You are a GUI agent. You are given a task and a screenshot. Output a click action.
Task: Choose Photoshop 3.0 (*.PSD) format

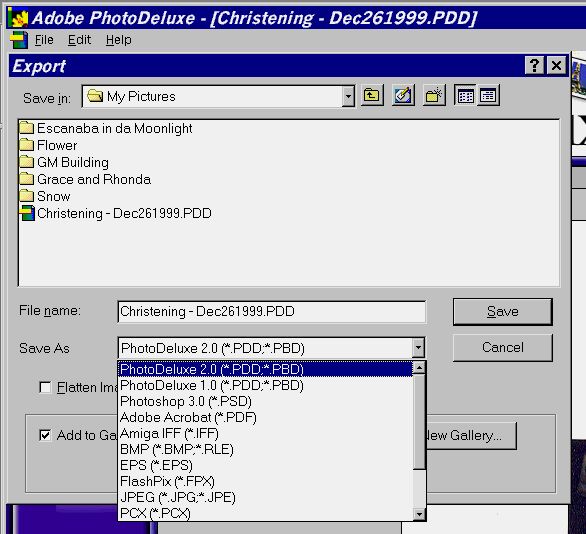(x=265, y=401)
